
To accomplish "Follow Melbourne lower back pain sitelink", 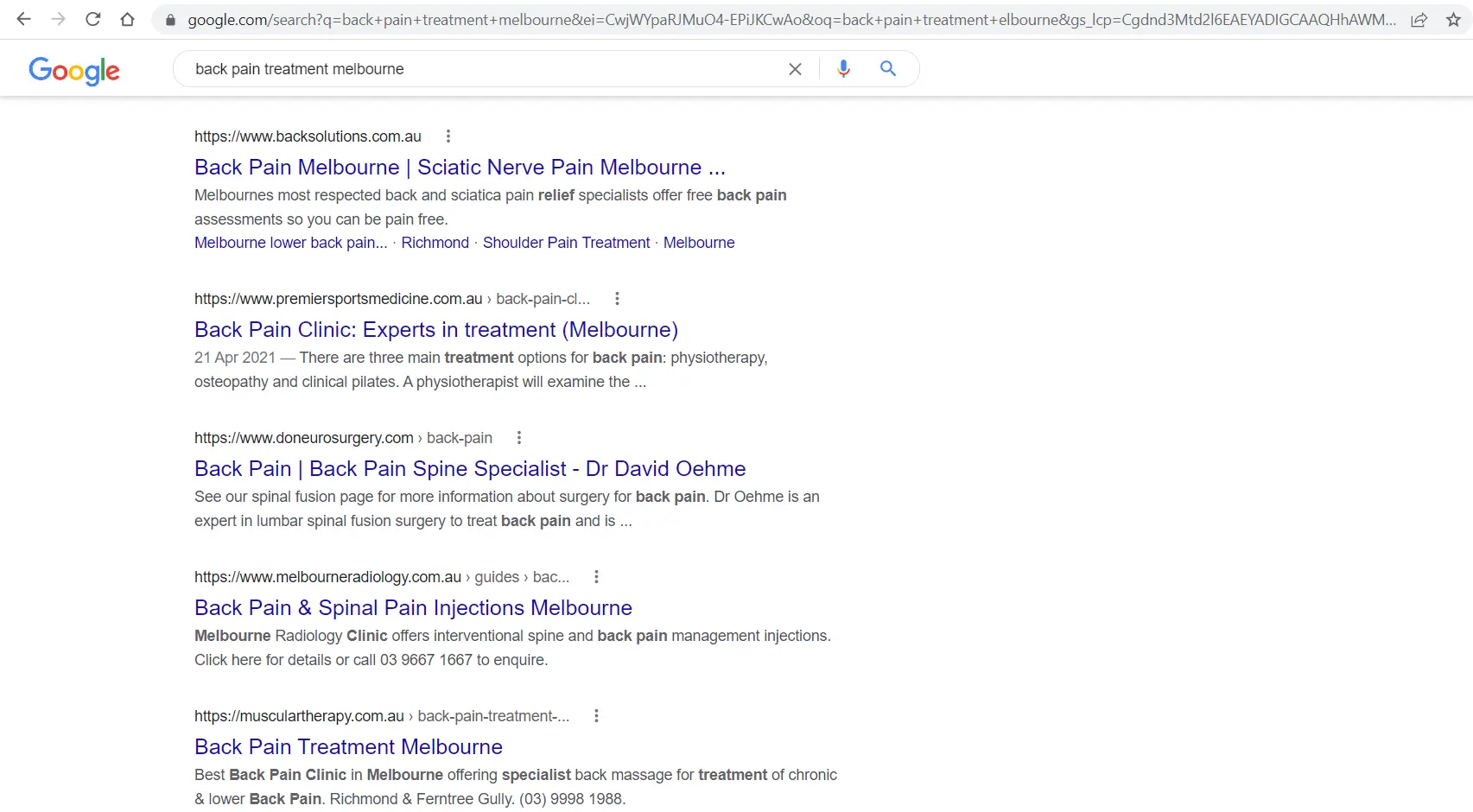I will point(291,243).
